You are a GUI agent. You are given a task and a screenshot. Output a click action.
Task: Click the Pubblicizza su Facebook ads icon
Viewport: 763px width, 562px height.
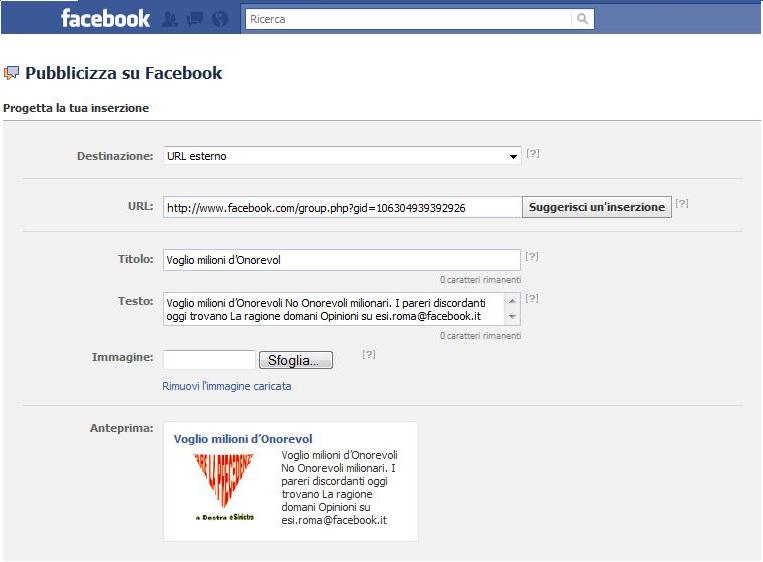tap(11, 73)
